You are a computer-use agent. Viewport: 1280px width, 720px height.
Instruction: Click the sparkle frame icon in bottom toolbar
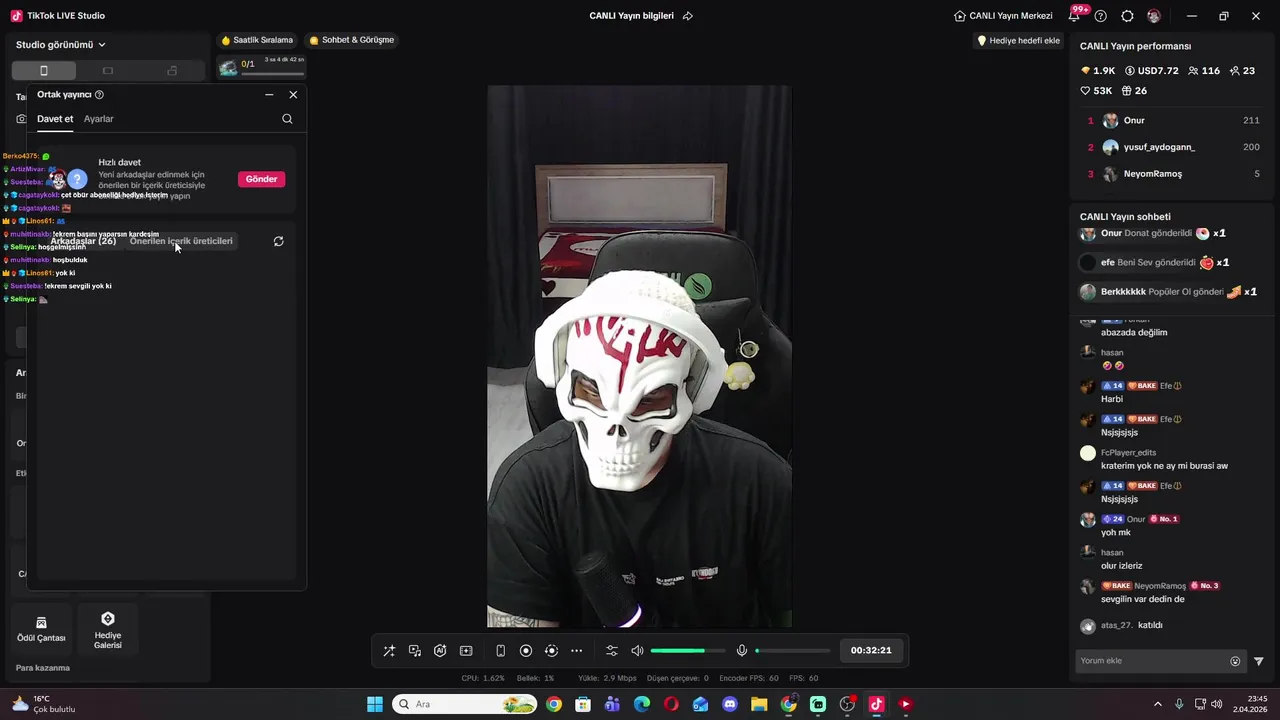466,651
